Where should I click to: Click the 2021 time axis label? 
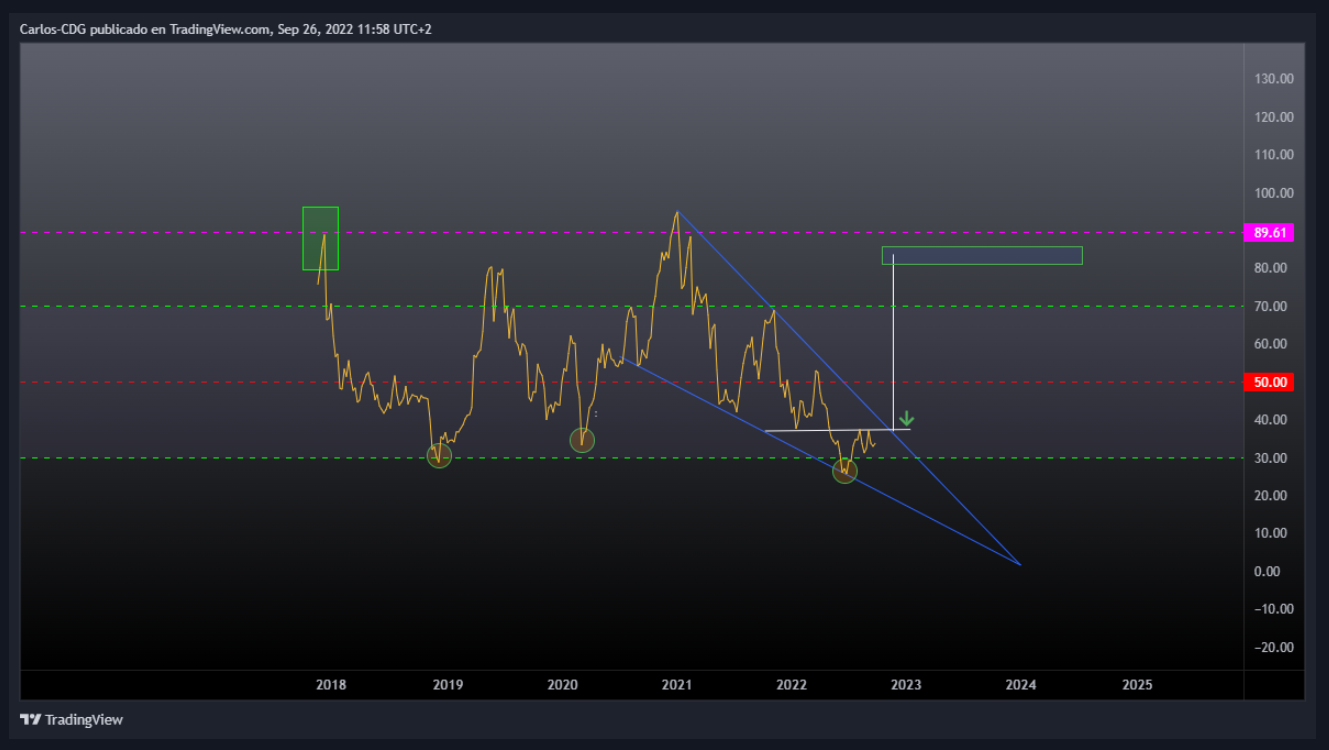(677, 685)
